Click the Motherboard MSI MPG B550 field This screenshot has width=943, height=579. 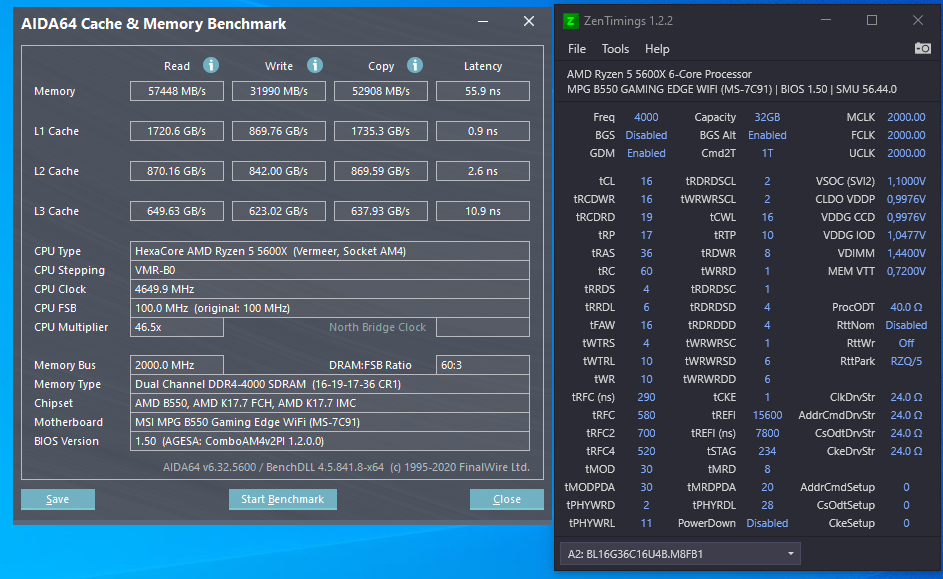[330, 422]
